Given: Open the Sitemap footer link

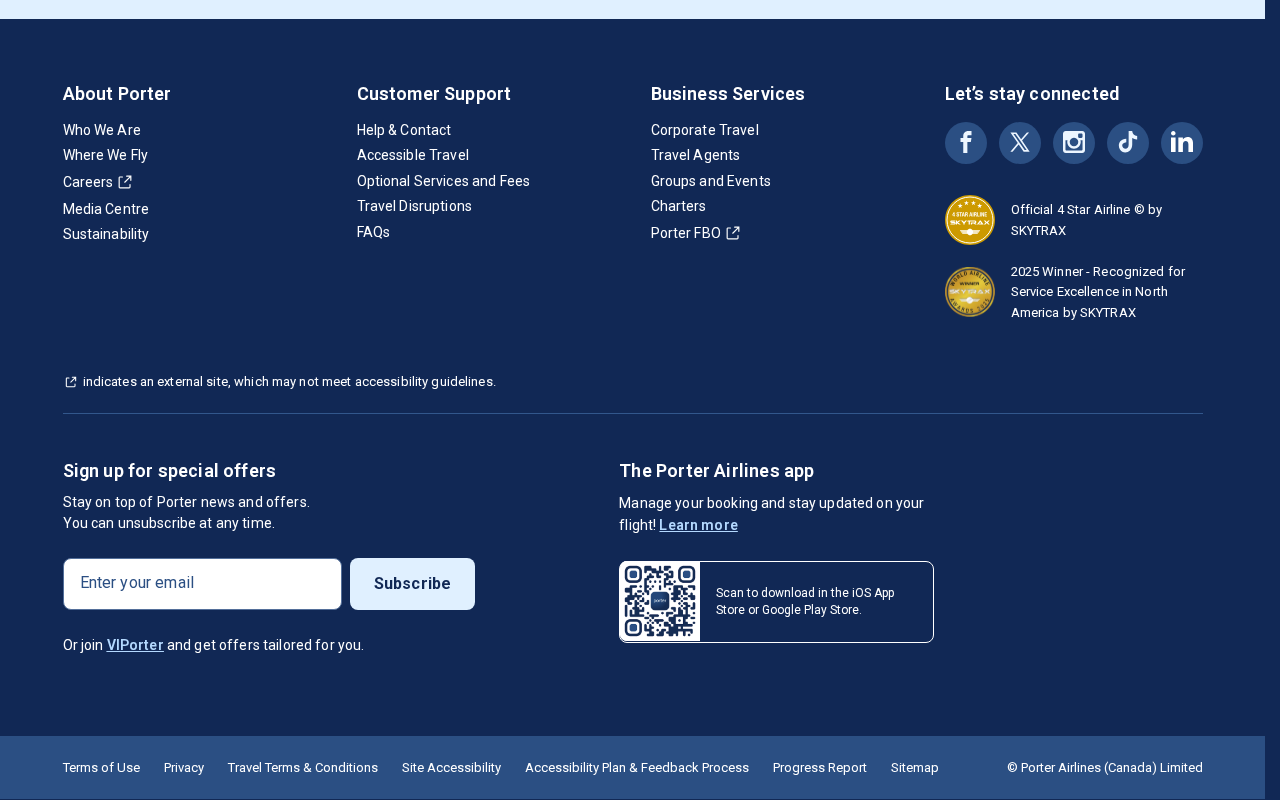Looking at the screenshot, I should click(915, 768).
